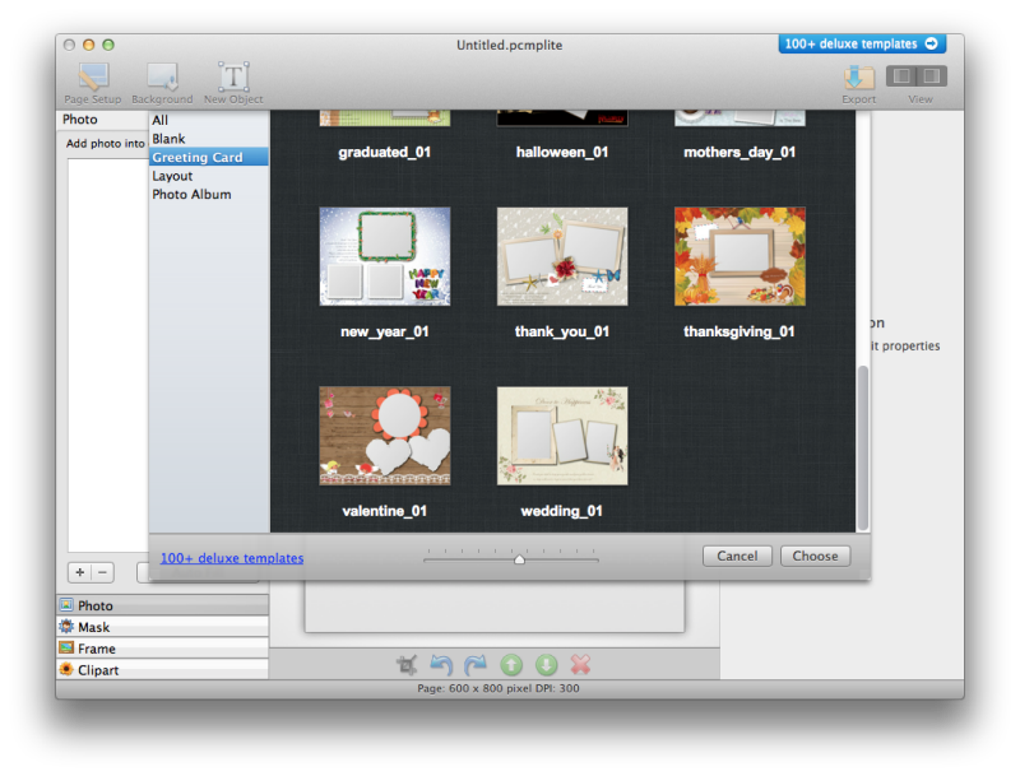Adjust the thumbnail size slider handle
This screenshot has width=1020, height=776.
pyautogui.click(x=519, y=559)
